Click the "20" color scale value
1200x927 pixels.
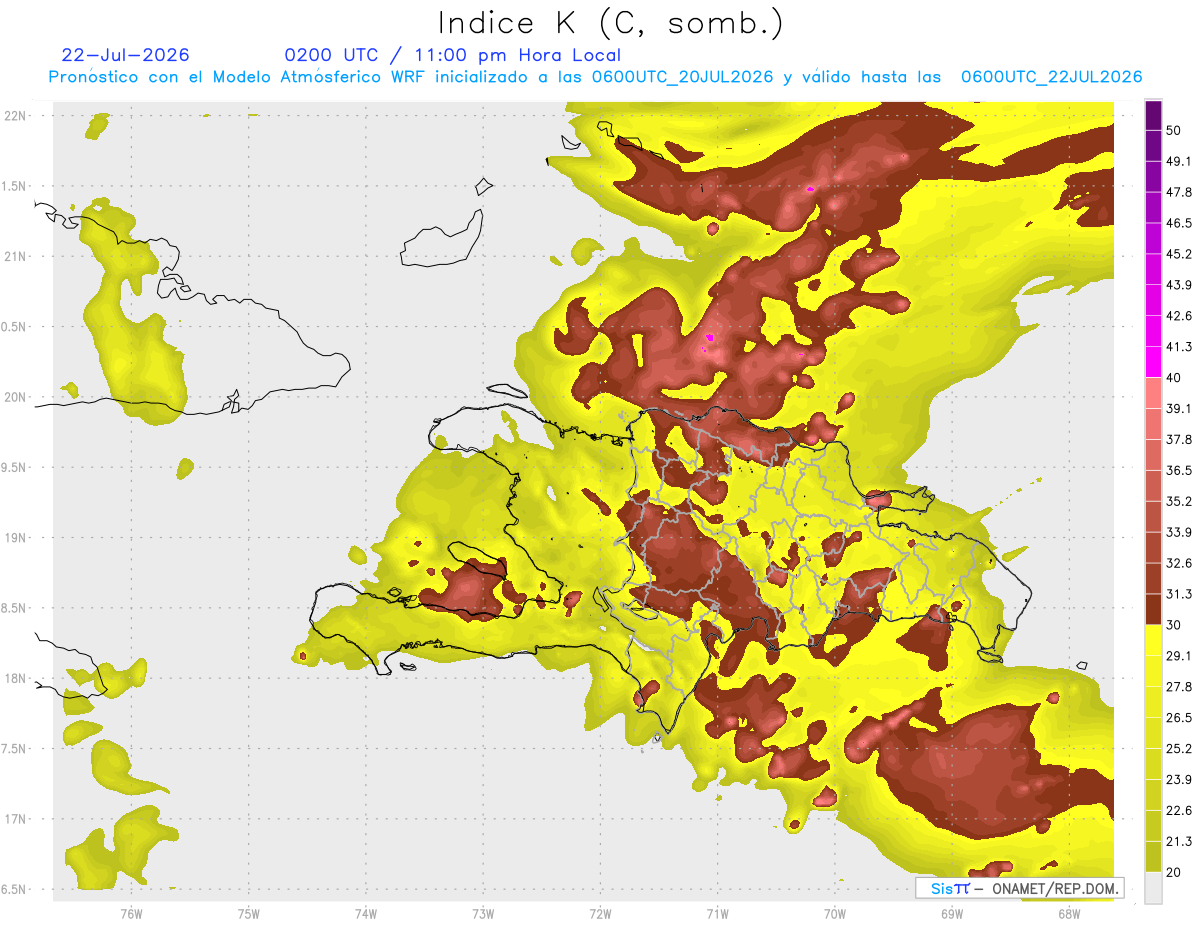click(x=1174, y=873)
